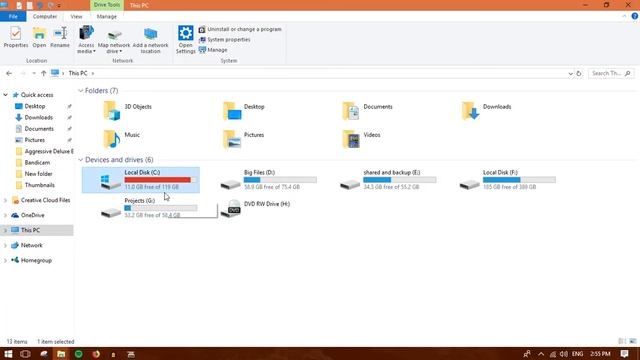640x360 pixels.
Task: Select the Videos folder icon
Action: coord(351,139)
